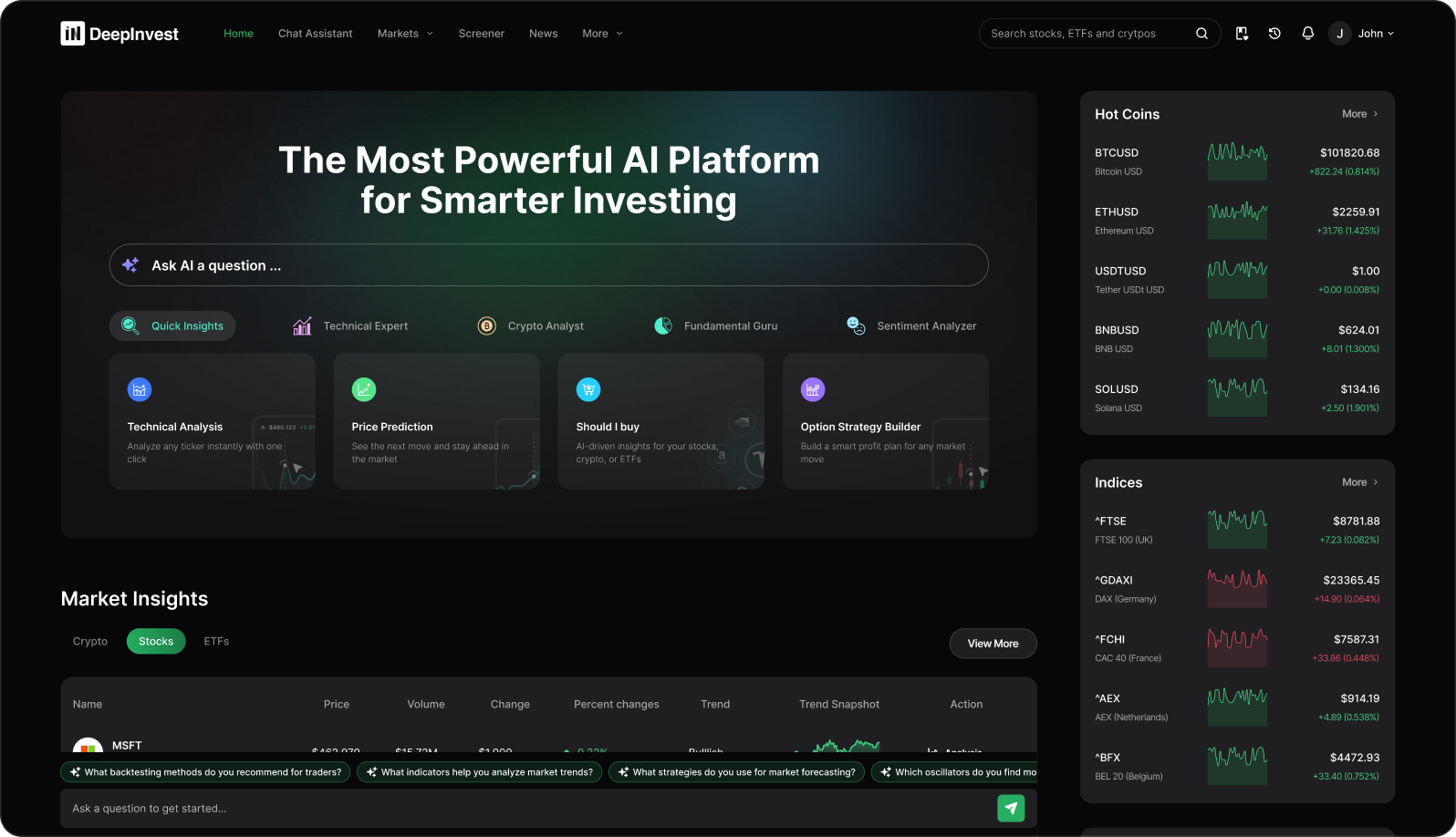The height and width of the screenshot is (837, 1456).
Task: Open the watchlist bookmark icon in header
Action: (1242, 34)
